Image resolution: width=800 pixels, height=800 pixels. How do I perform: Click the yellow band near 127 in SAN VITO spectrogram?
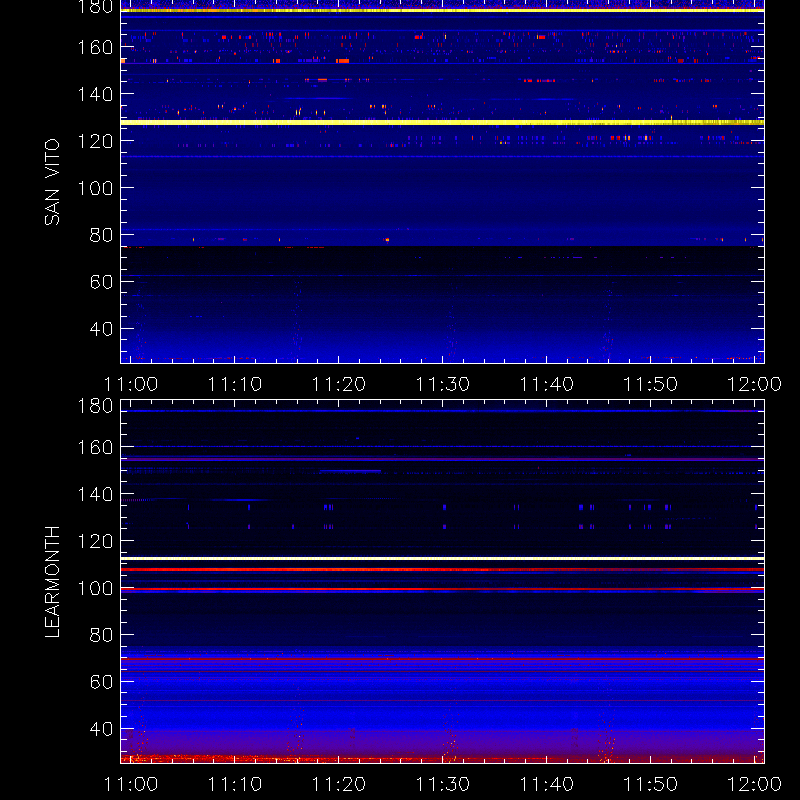[x=442, y=122]
